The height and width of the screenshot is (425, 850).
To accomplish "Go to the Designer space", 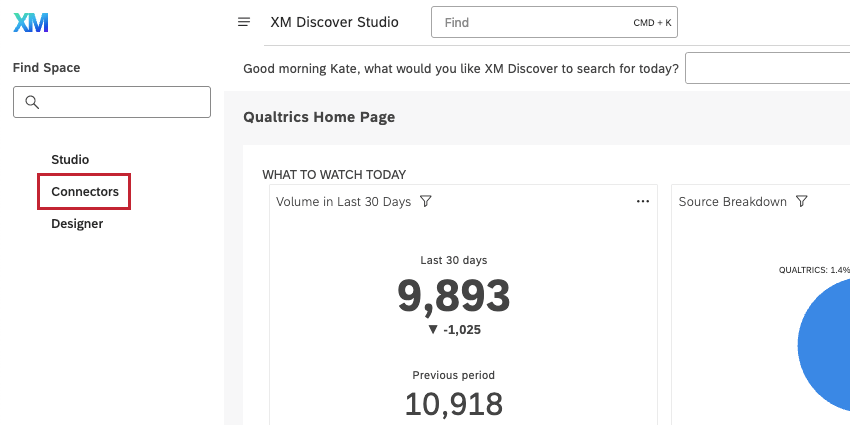I will click(77, 223).
